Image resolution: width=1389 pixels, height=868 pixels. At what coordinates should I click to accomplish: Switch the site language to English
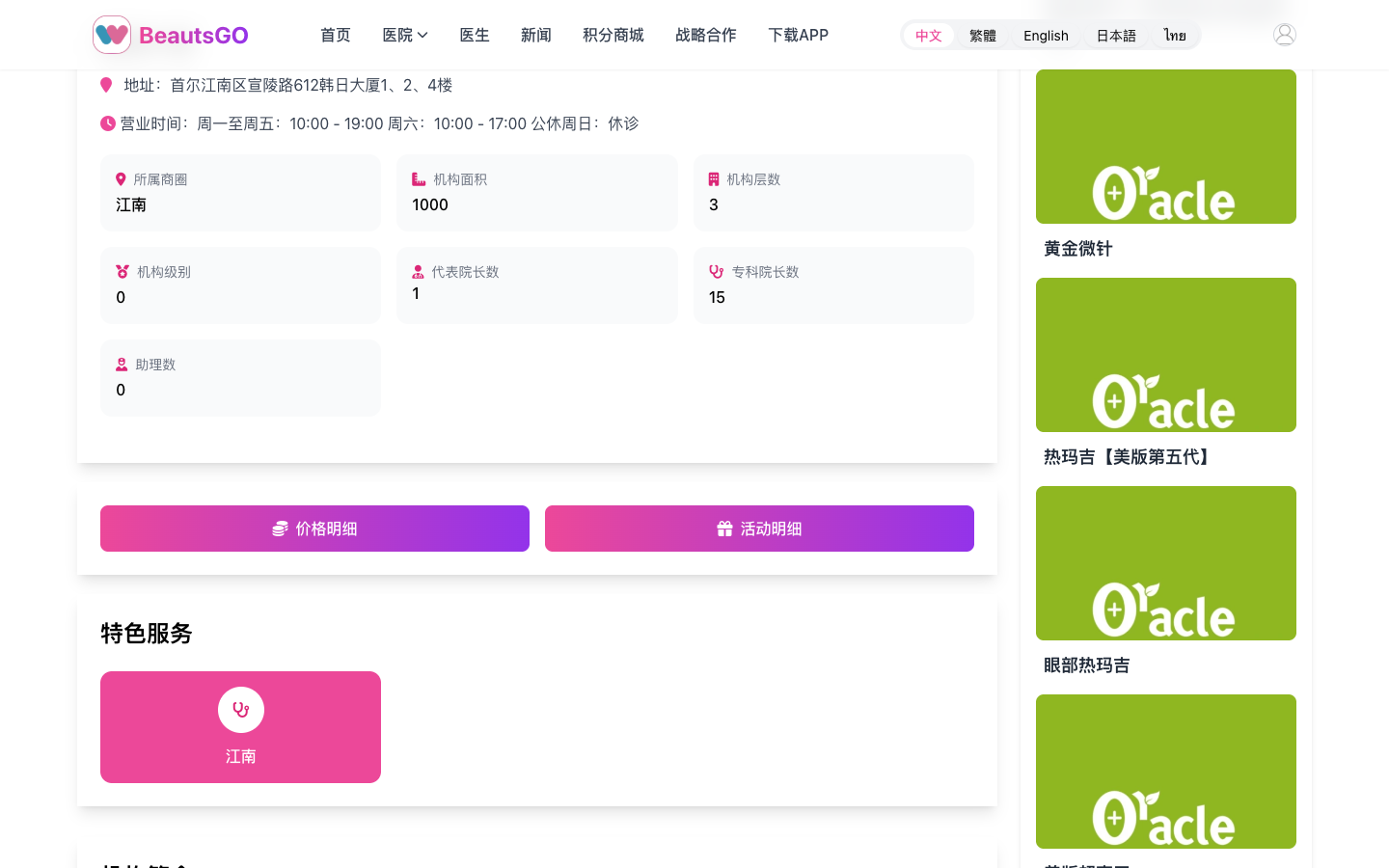pos(1046,35)
